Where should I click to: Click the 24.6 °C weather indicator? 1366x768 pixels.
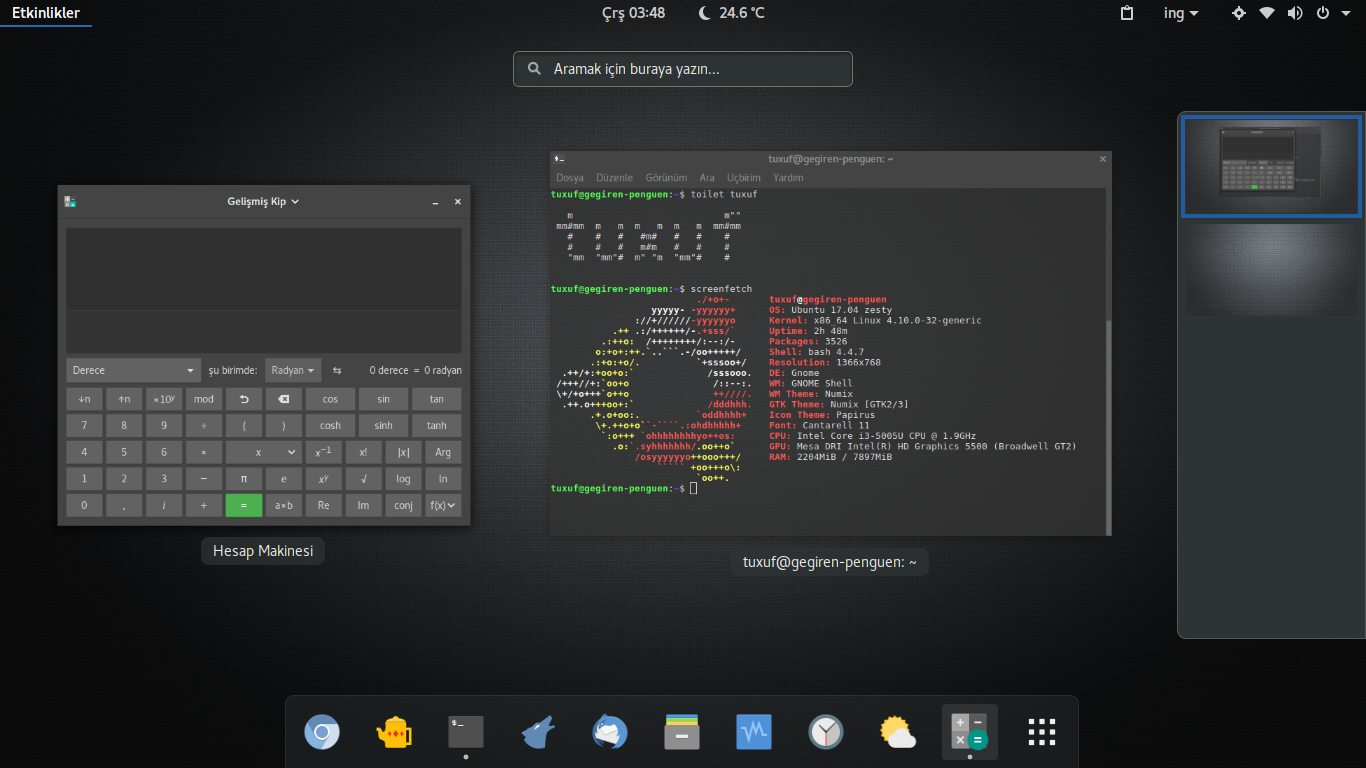click(x=731, y=13)
